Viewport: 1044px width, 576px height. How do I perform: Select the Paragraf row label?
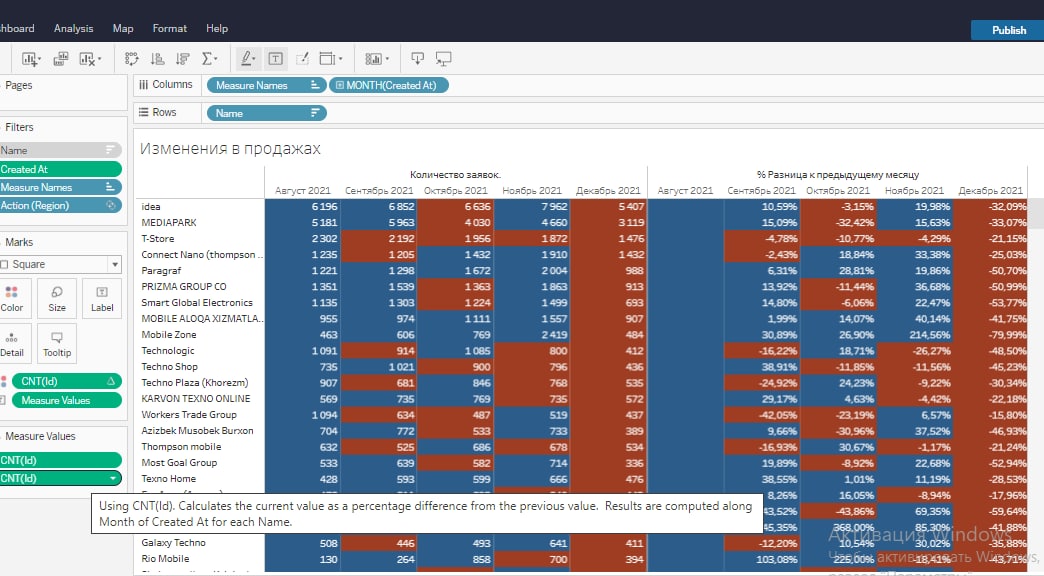click(161, 270)
